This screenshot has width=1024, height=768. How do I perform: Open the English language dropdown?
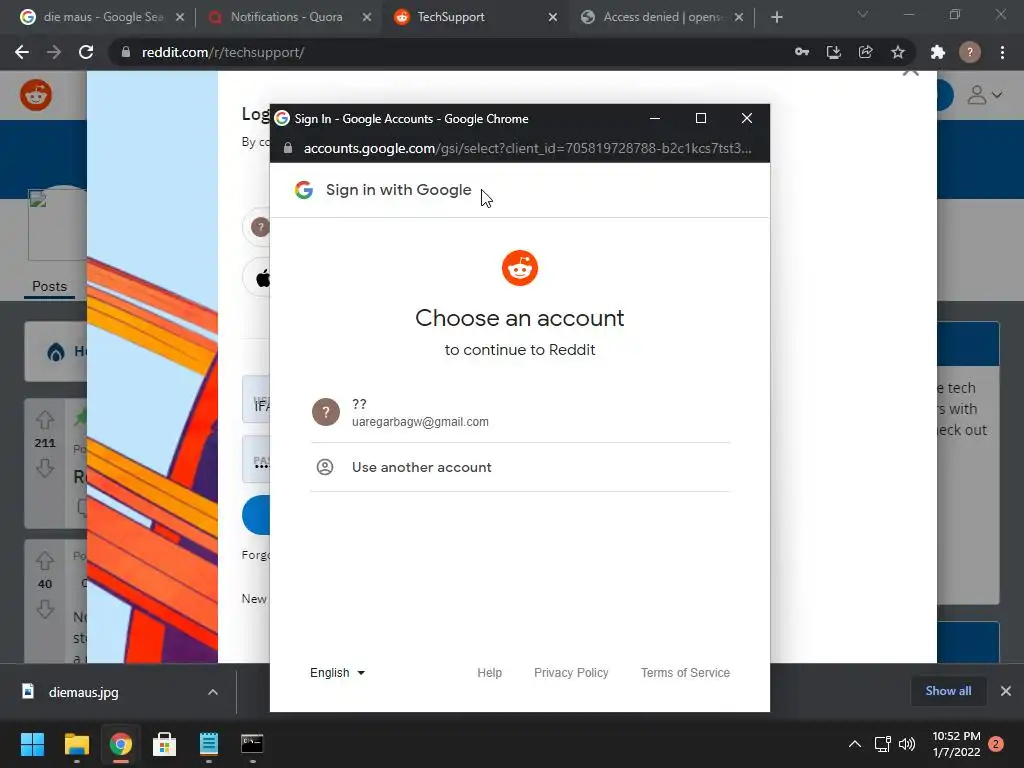[337, 673]
